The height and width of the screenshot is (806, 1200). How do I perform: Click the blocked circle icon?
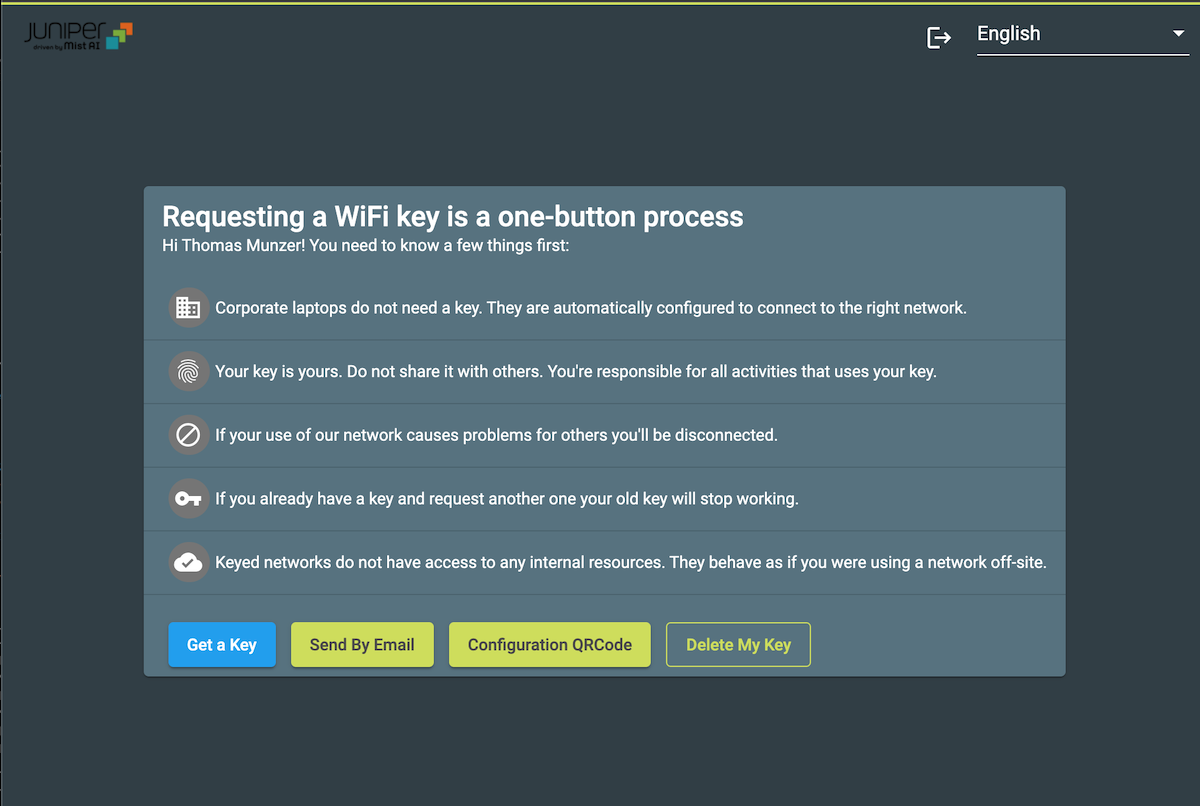pyautogui.click(x=188, y=435)
